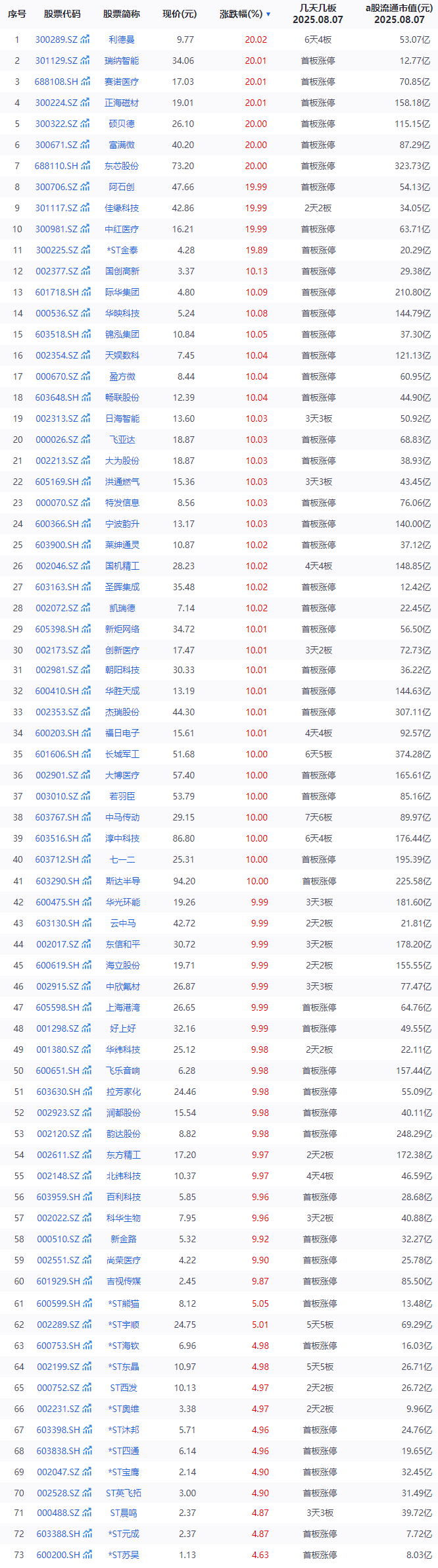
Task: Select 7.72亿 market value cell
Action: (419, 1534)
